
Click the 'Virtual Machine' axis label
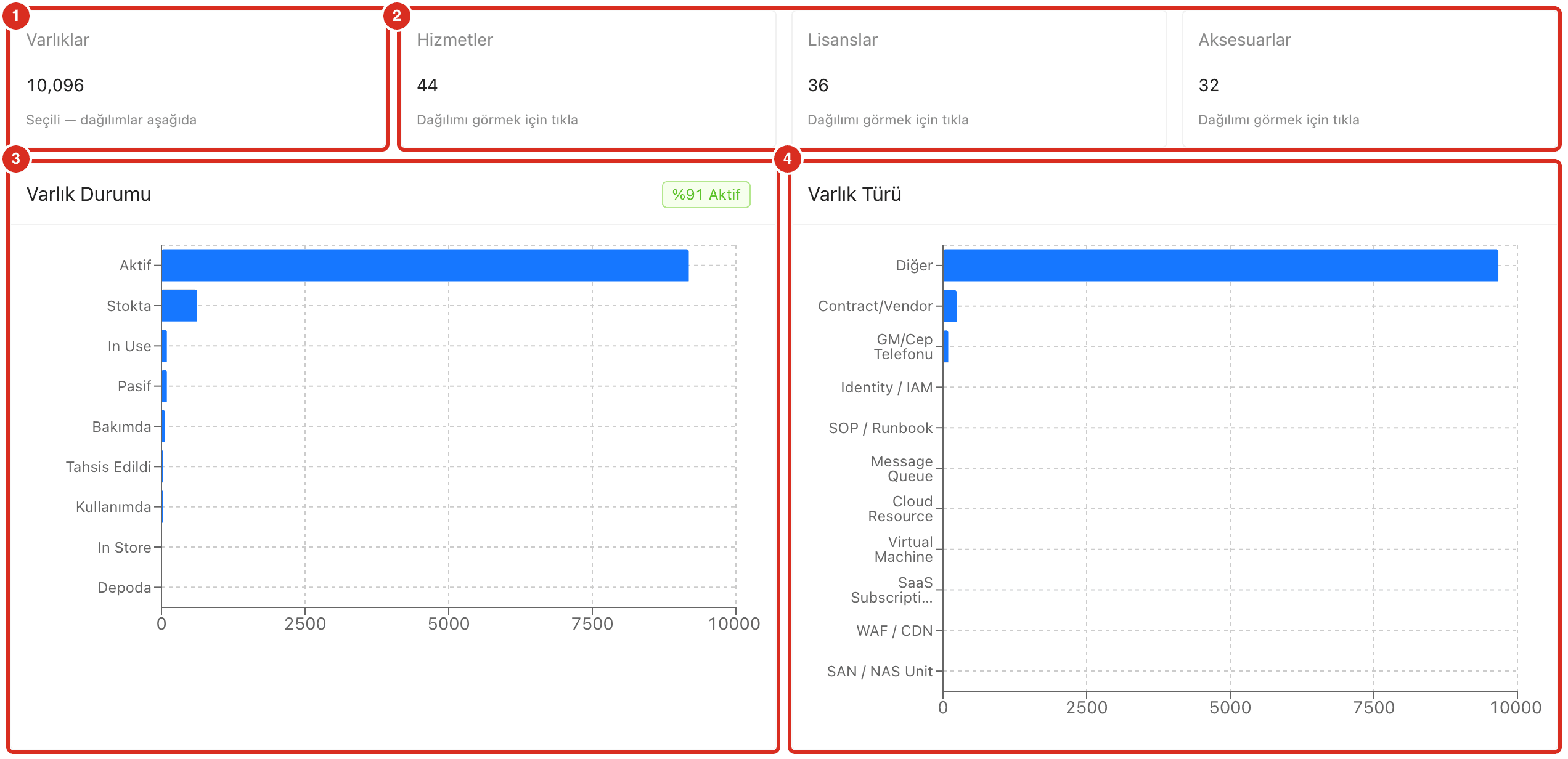[x=904, y=550]
